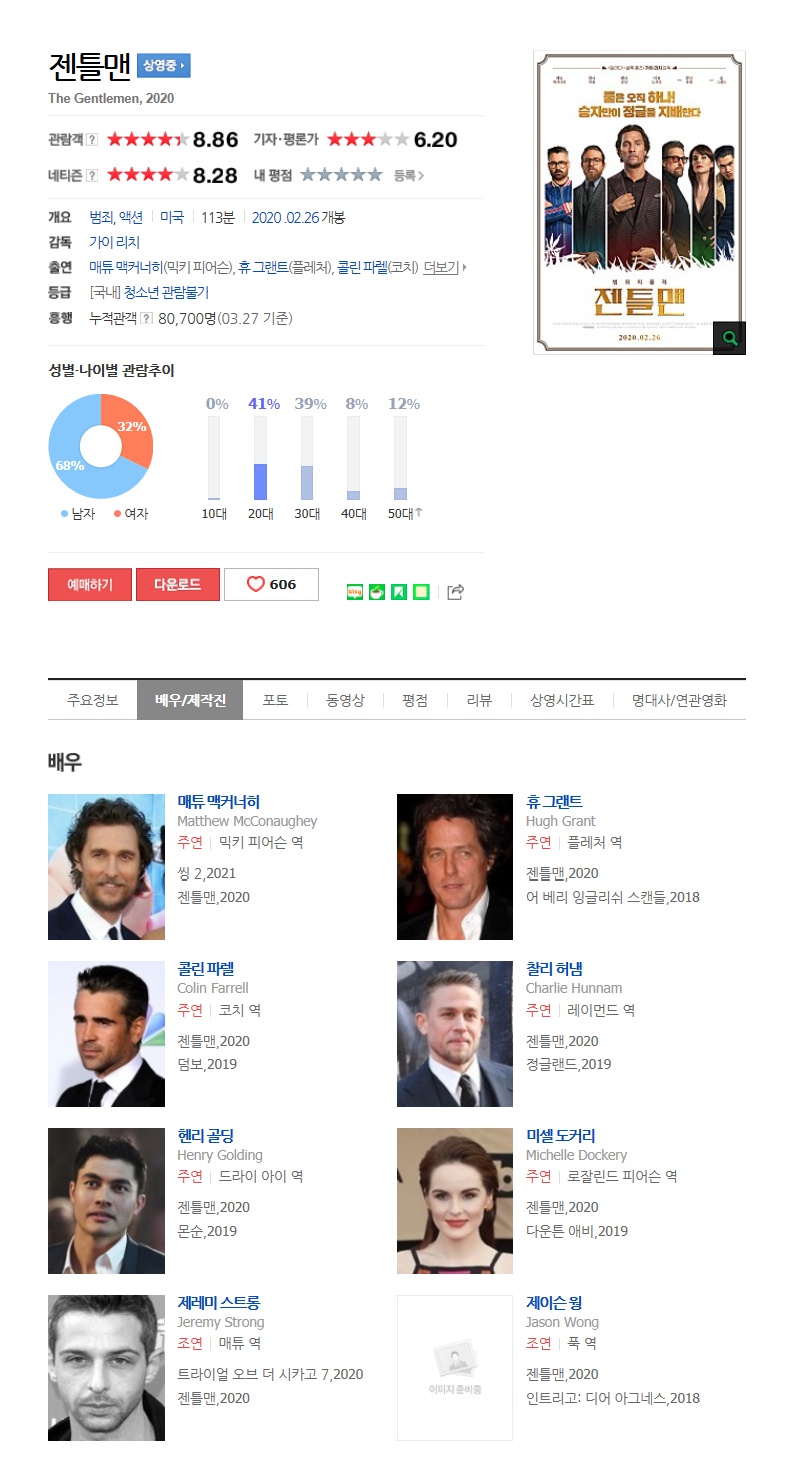Enlarge the poster with magnifier icon
The width and height of the screenshot is (795, 1461).
729,338
